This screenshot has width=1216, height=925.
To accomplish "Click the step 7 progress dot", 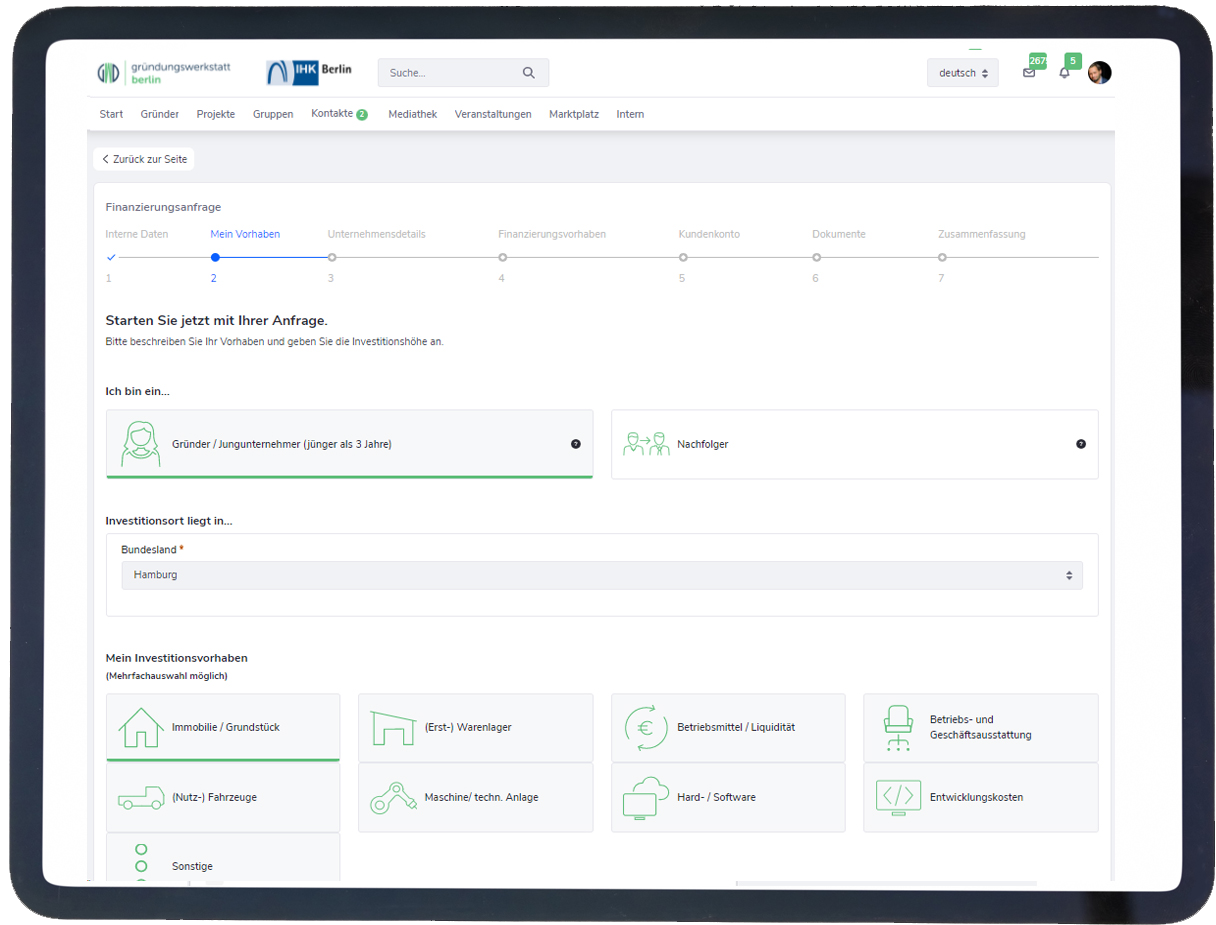I will pos(942,257).
